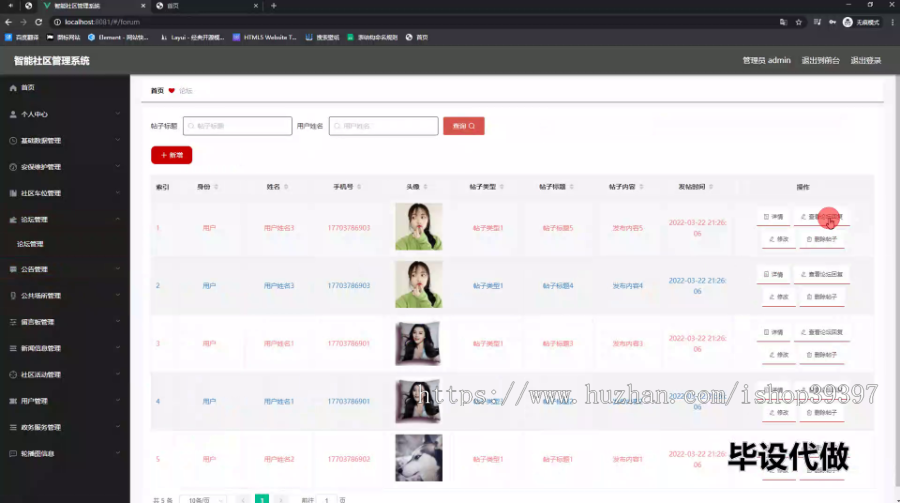The image size is (900, 503).
Task: Click the translate icon in address bar
Action: [x=783, y=22]
